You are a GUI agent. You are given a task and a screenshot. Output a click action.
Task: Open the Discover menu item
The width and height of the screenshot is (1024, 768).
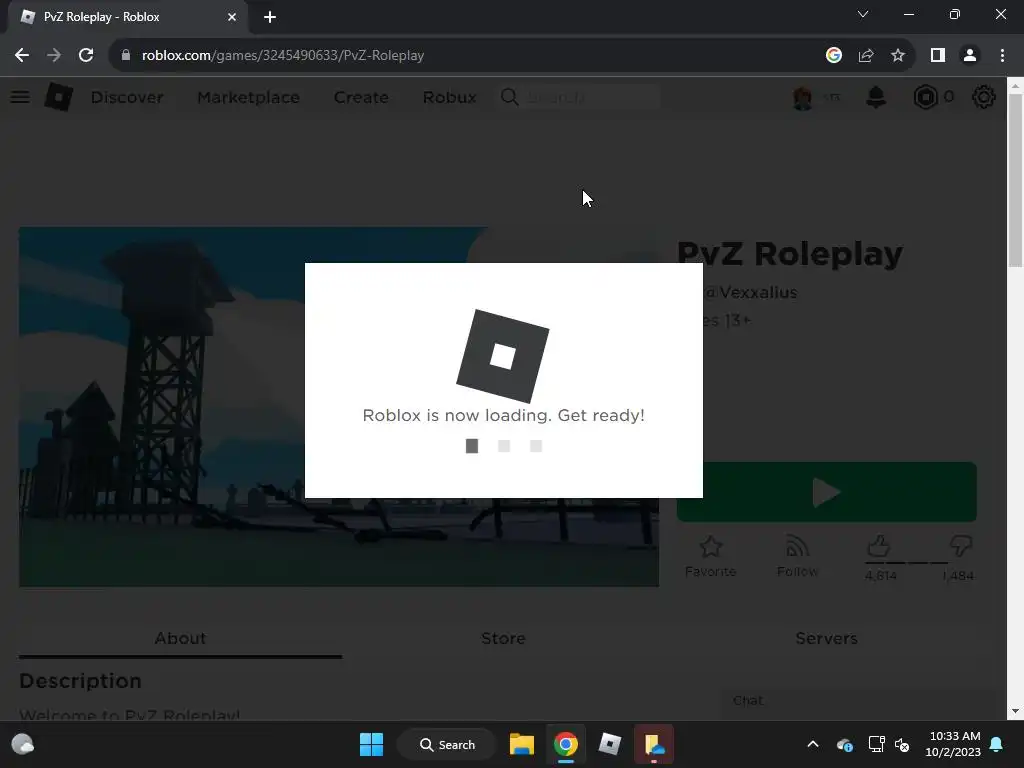[127, 97]
